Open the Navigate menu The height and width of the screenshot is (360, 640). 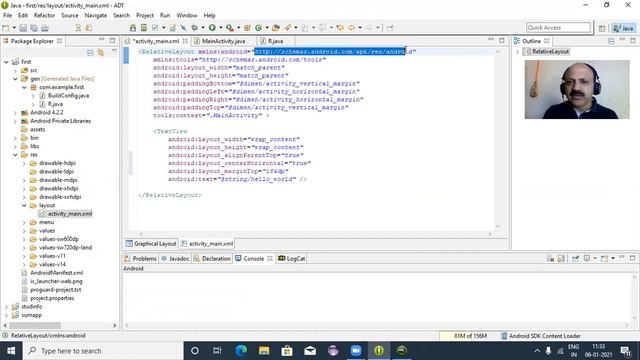pyautogui.click(x=96, y=15)
